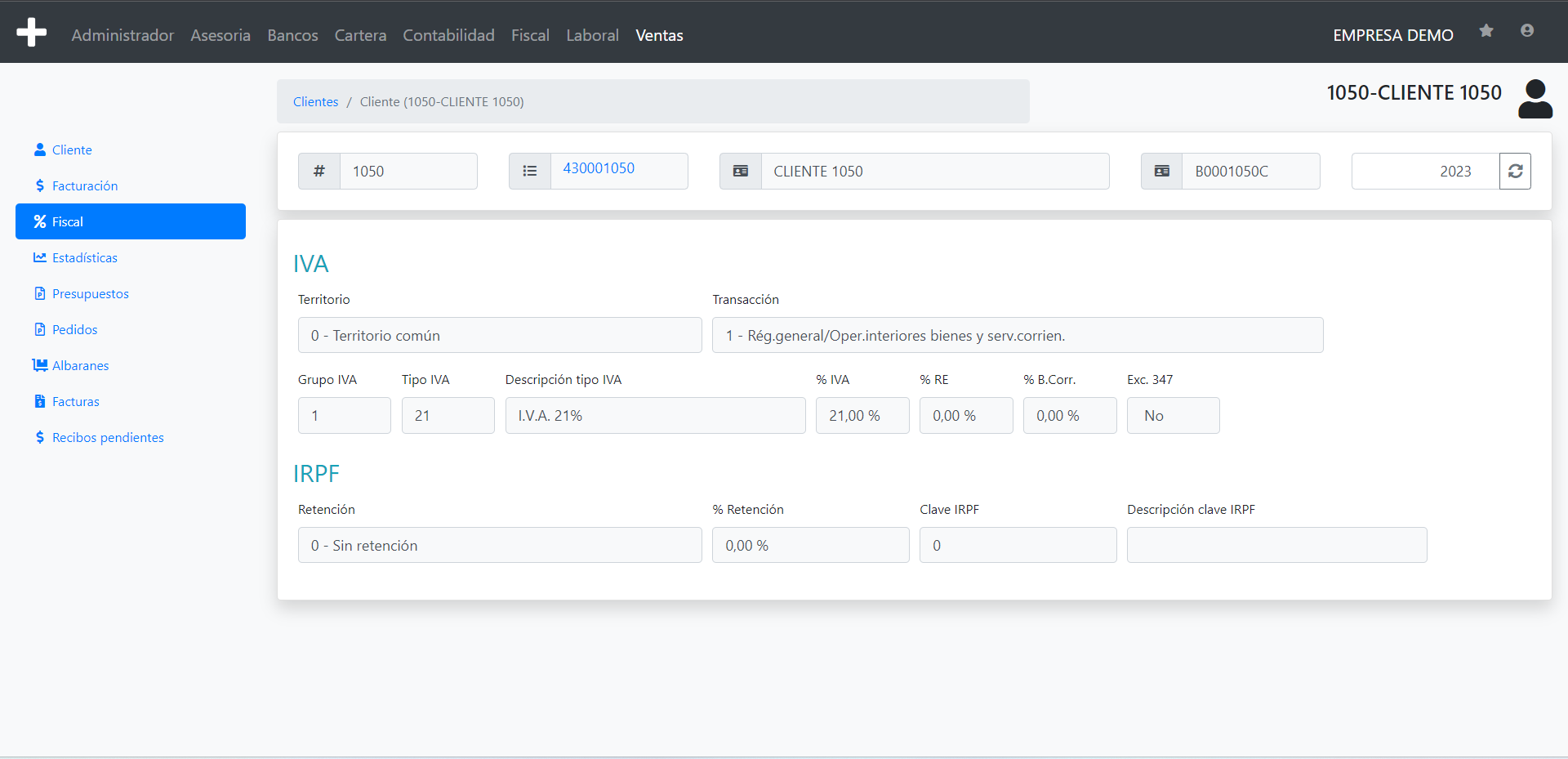The height and width of the screenshot is (759, 1568).
Task: Click the Transacción field
Action: click(1018, 335)
